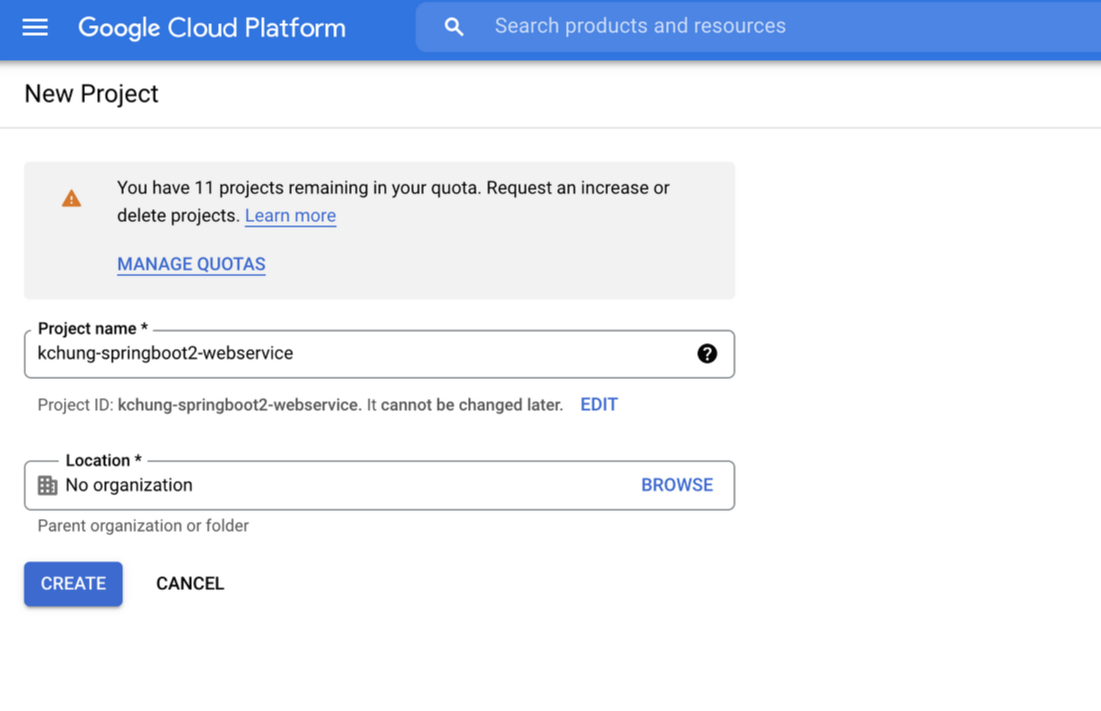Click the Location field showing No organization

tap(379, 485)
